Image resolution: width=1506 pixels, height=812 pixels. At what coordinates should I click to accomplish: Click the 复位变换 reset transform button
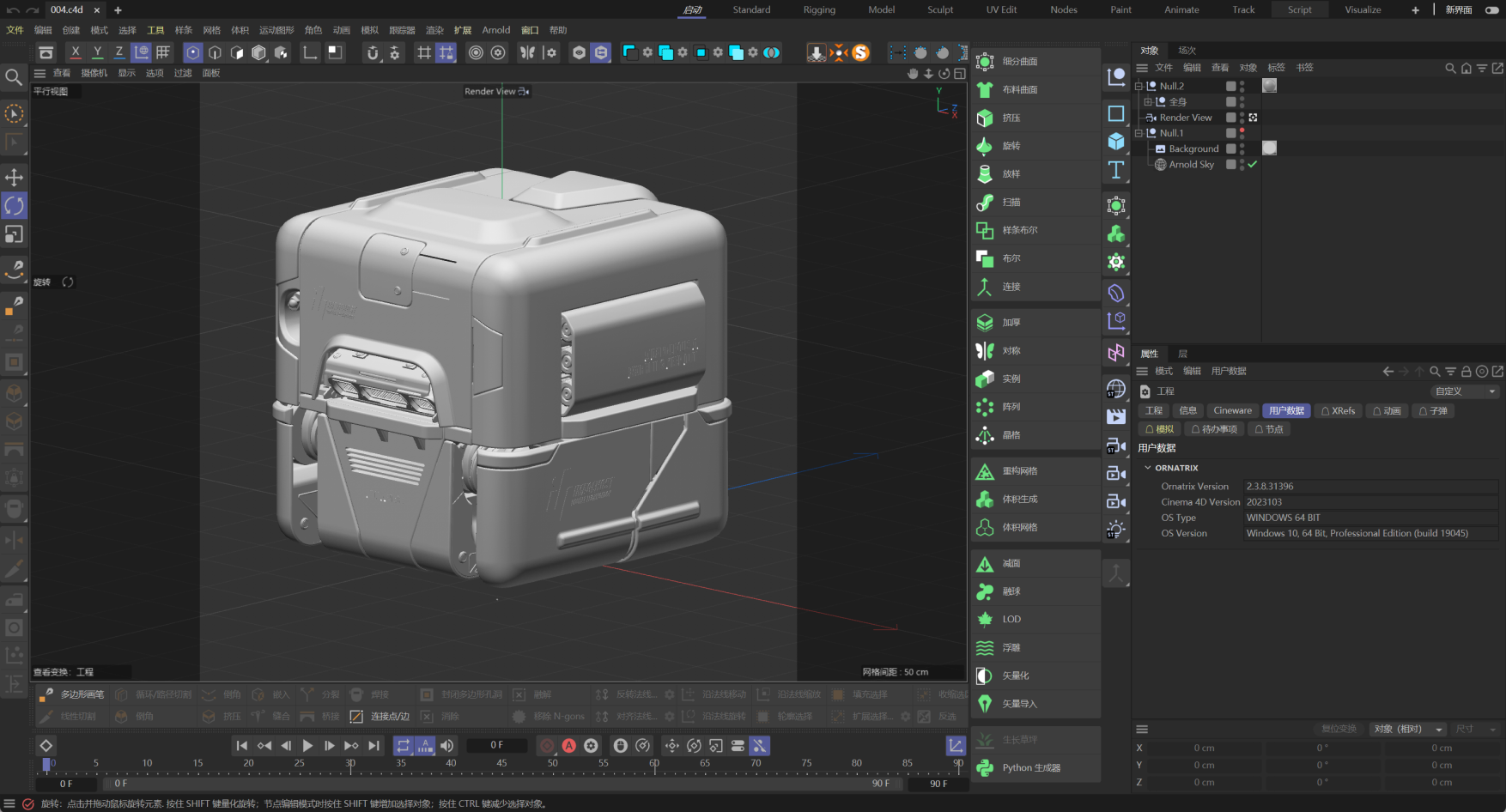click(x=1339, y=730)
